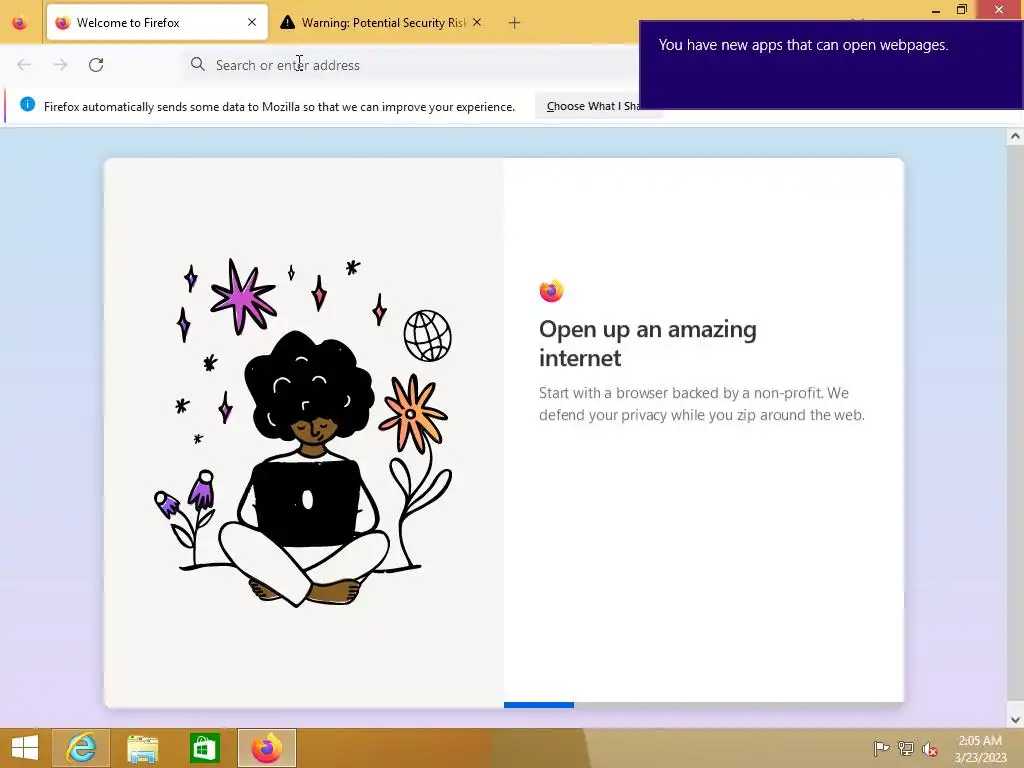This screenshot has width=1024, height=768.
Task: Click the Firefox logo above the welcome heading
Action: [551, 291]
